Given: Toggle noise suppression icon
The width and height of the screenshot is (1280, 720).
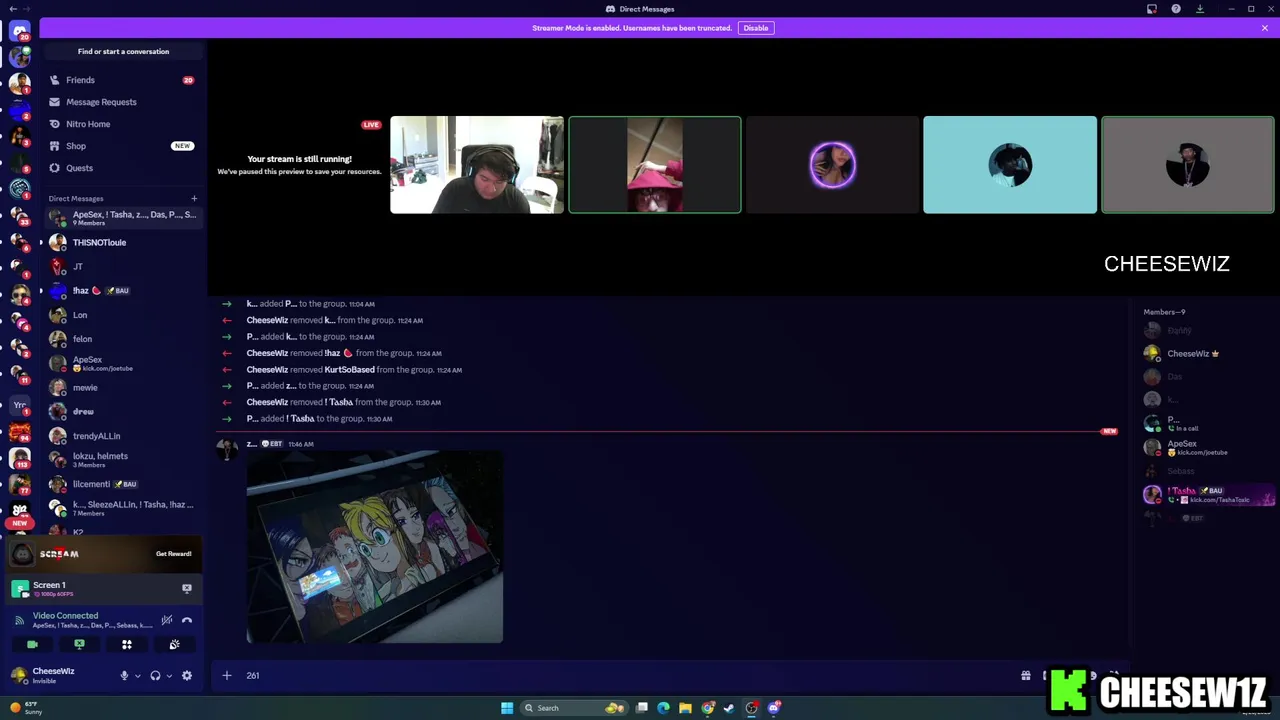Looking at the screenshot, I should [x=167, y=620].
